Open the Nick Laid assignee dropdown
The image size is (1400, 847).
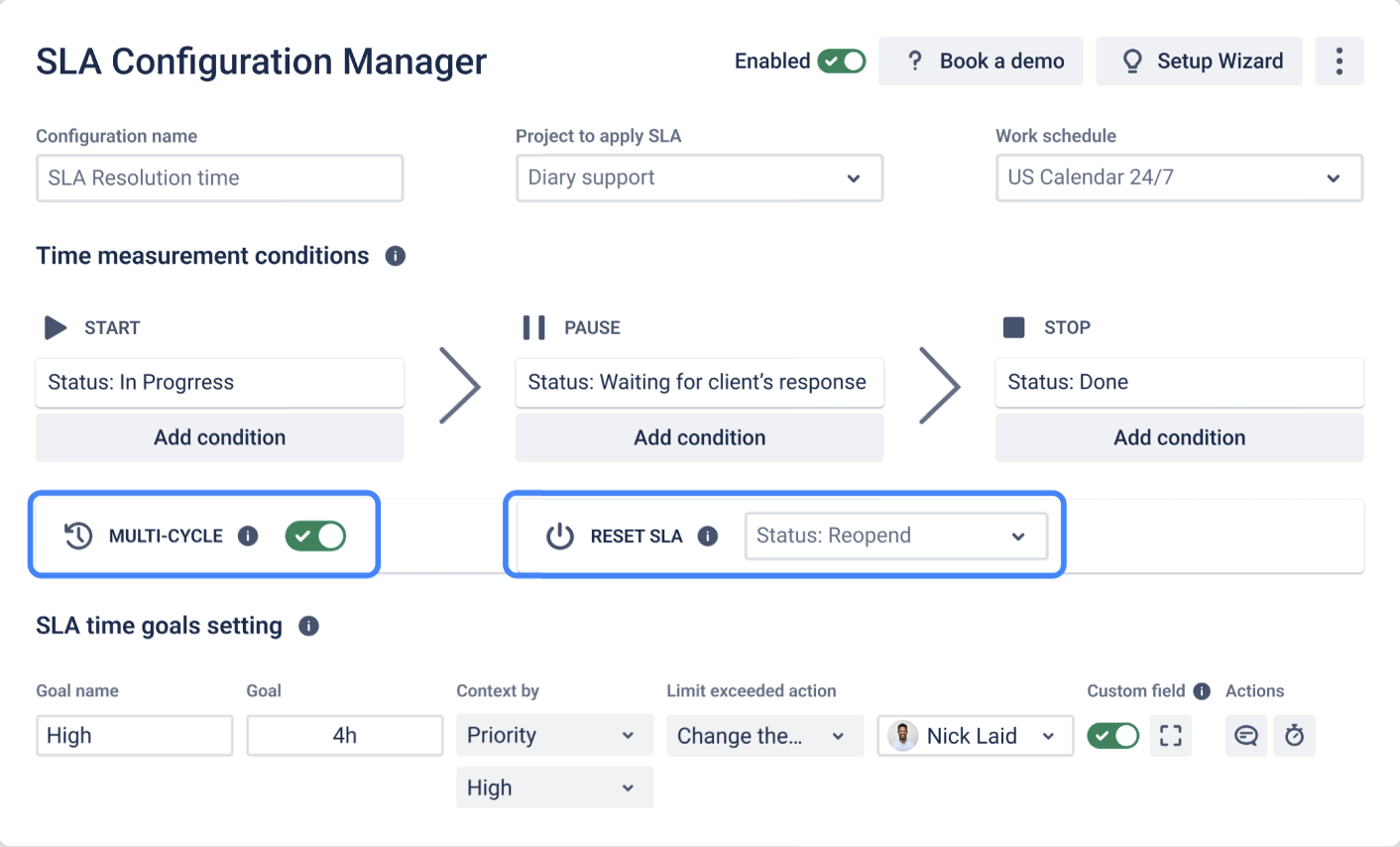(x=975, y=736)
